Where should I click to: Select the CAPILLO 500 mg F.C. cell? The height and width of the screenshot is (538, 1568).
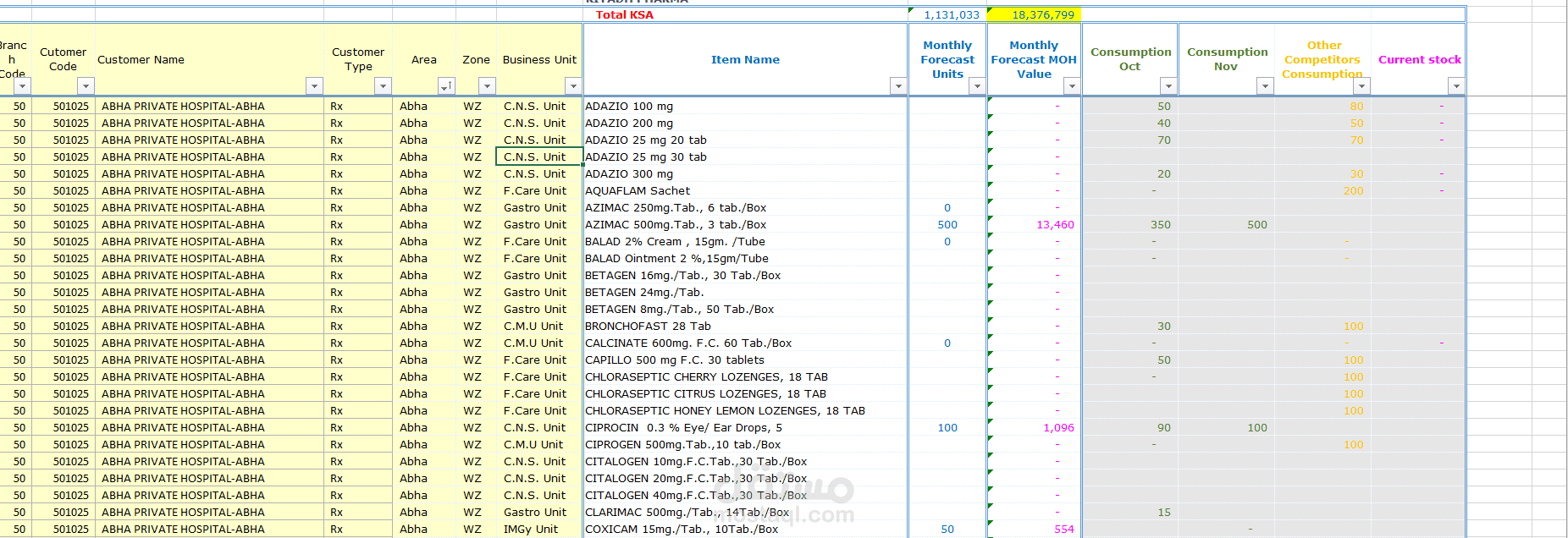tap(746, 360)
